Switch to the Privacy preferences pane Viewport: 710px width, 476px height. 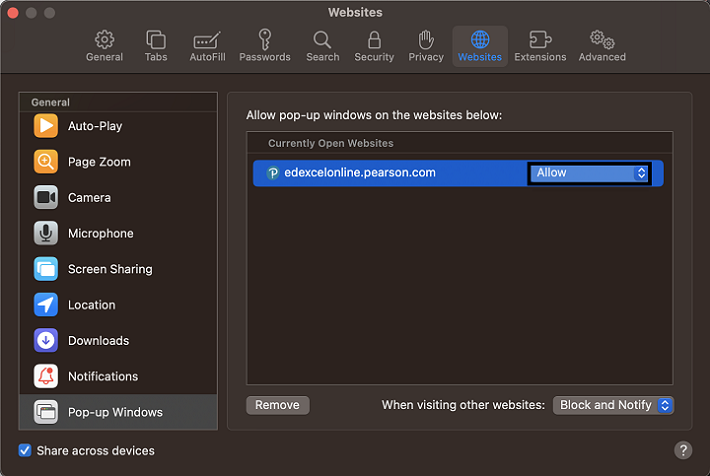click(x=426, y=46)
